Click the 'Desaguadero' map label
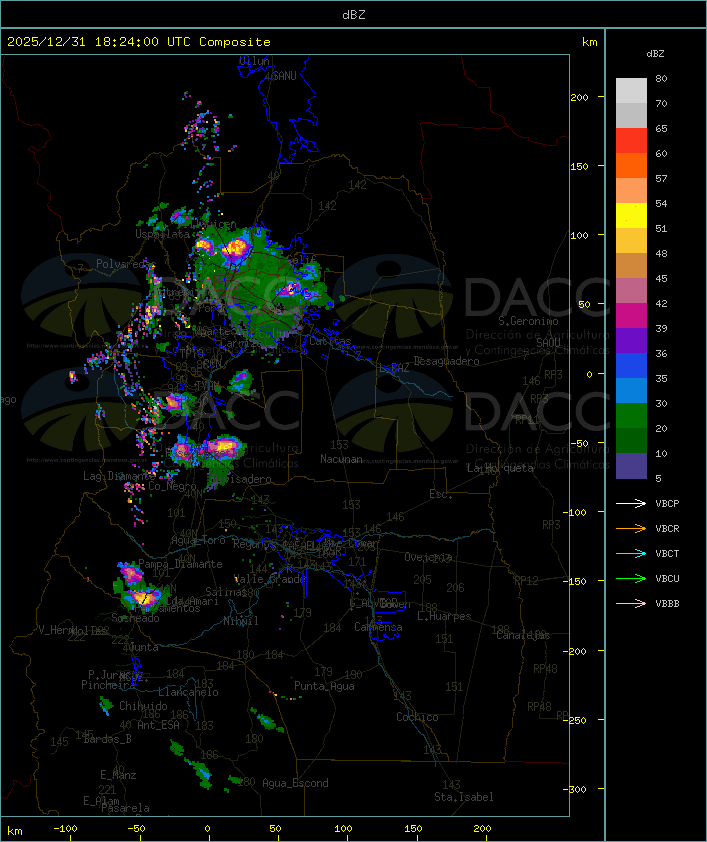 (x=446, y=361)
